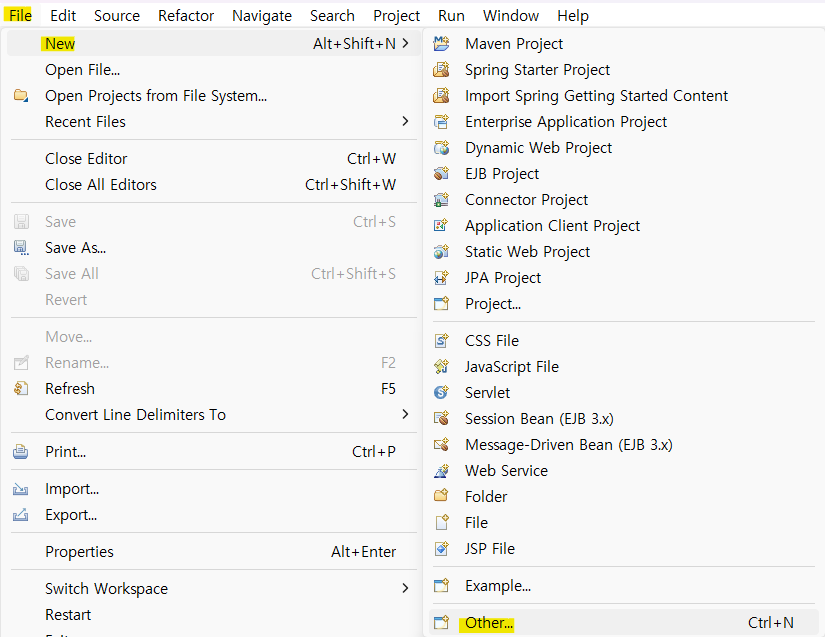Click the Session Bean icon
The width and height of the screenshot is (825, 637).
[441, 419]
